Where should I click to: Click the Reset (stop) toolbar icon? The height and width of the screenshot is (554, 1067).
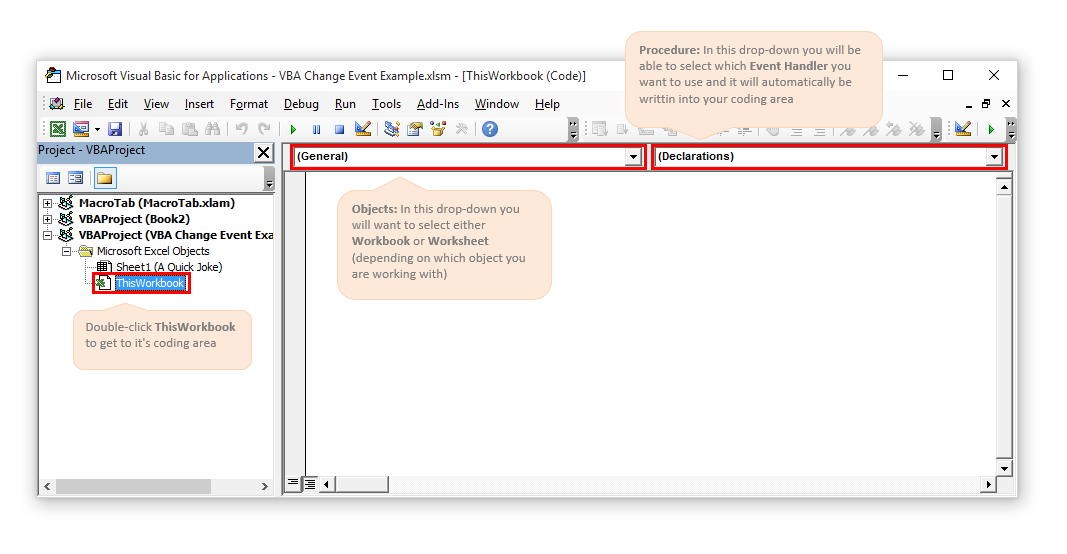(339, 129)
